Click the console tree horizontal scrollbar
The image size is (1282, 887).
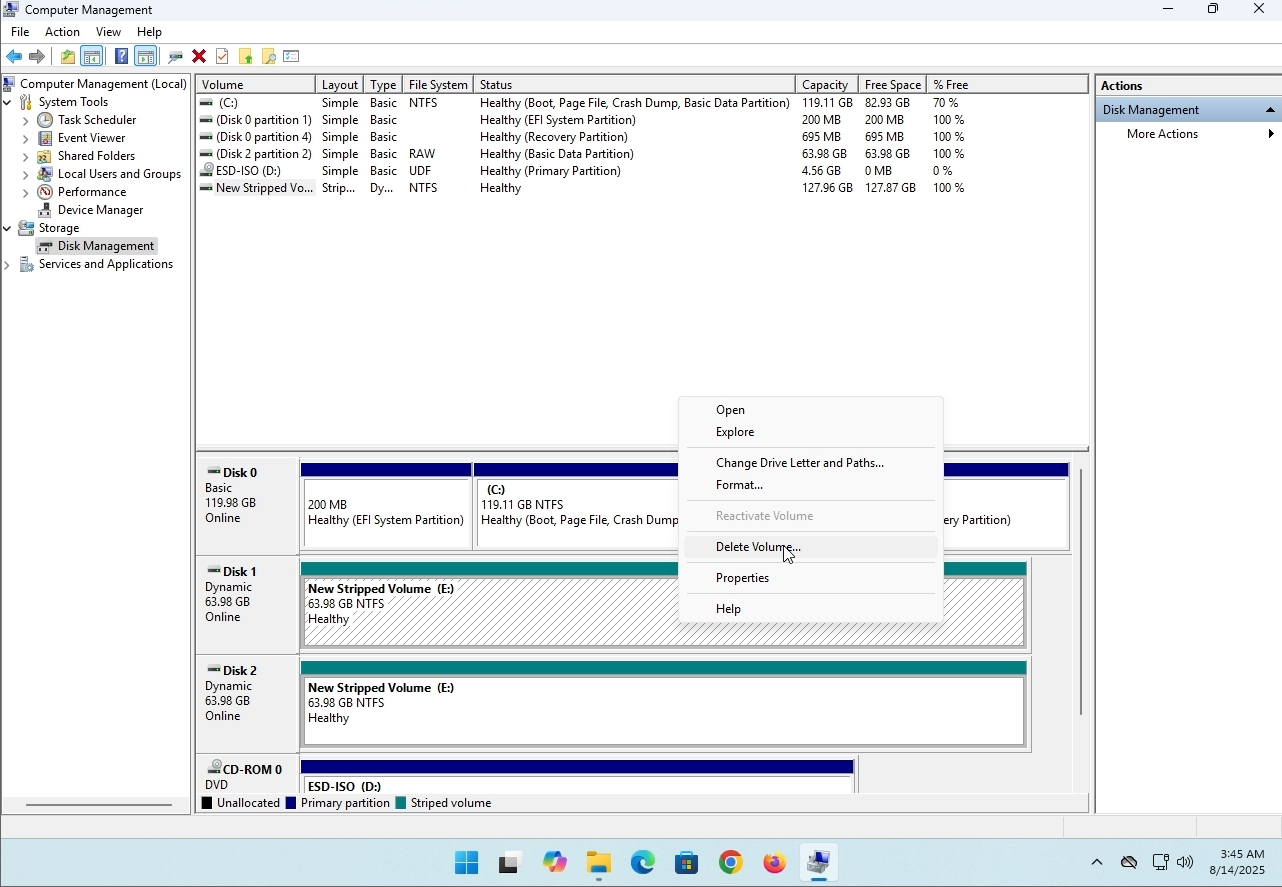pos(99,805)
